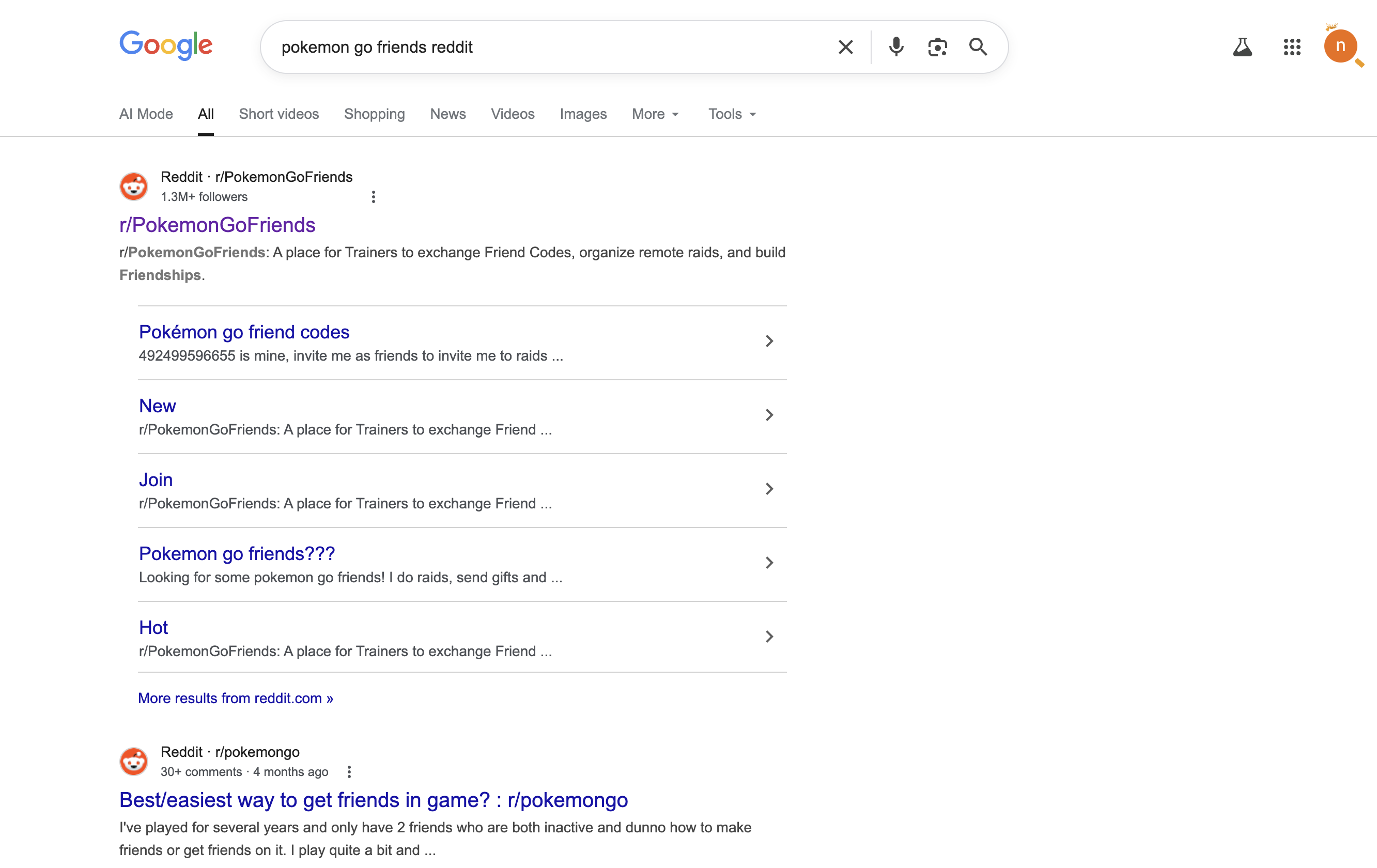This screenshot has width=1377, height=868.
Task: Click the Reddit · r/PokemonGoFriends source label
Action: (x=256, y=177)
